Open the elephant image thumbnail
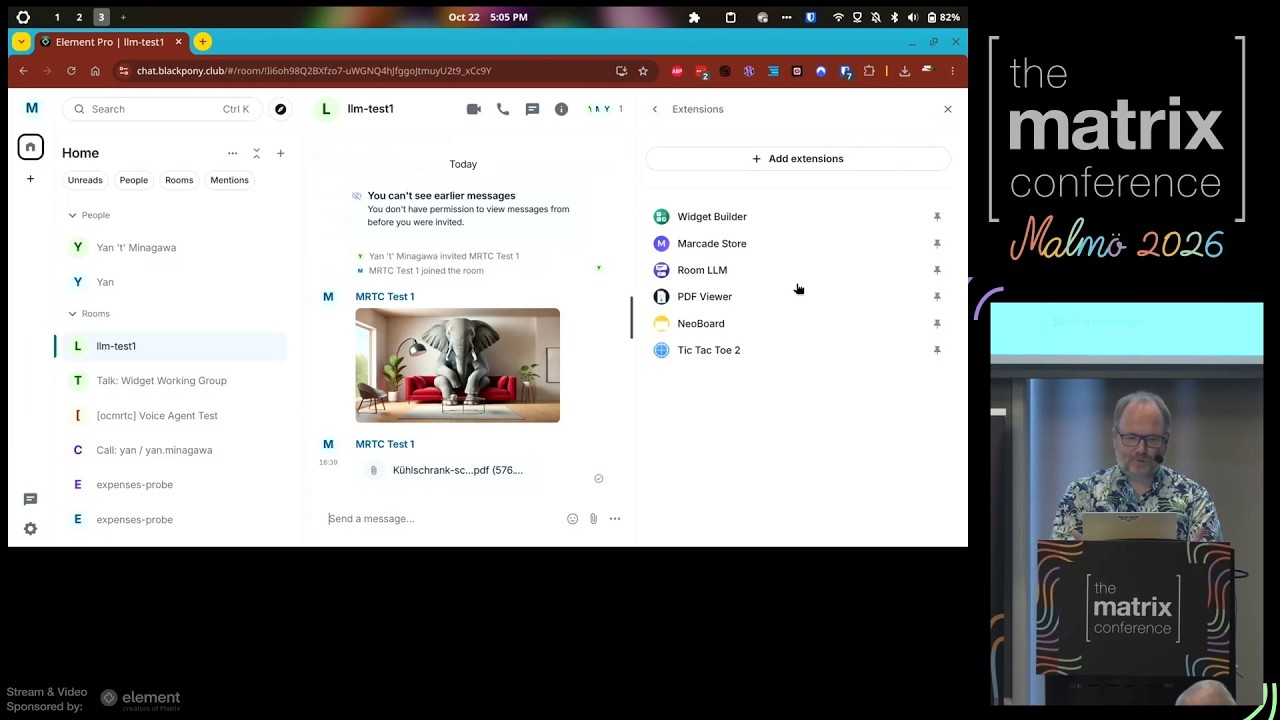This screenshot has width=1280, height=720. pos(458,365)
